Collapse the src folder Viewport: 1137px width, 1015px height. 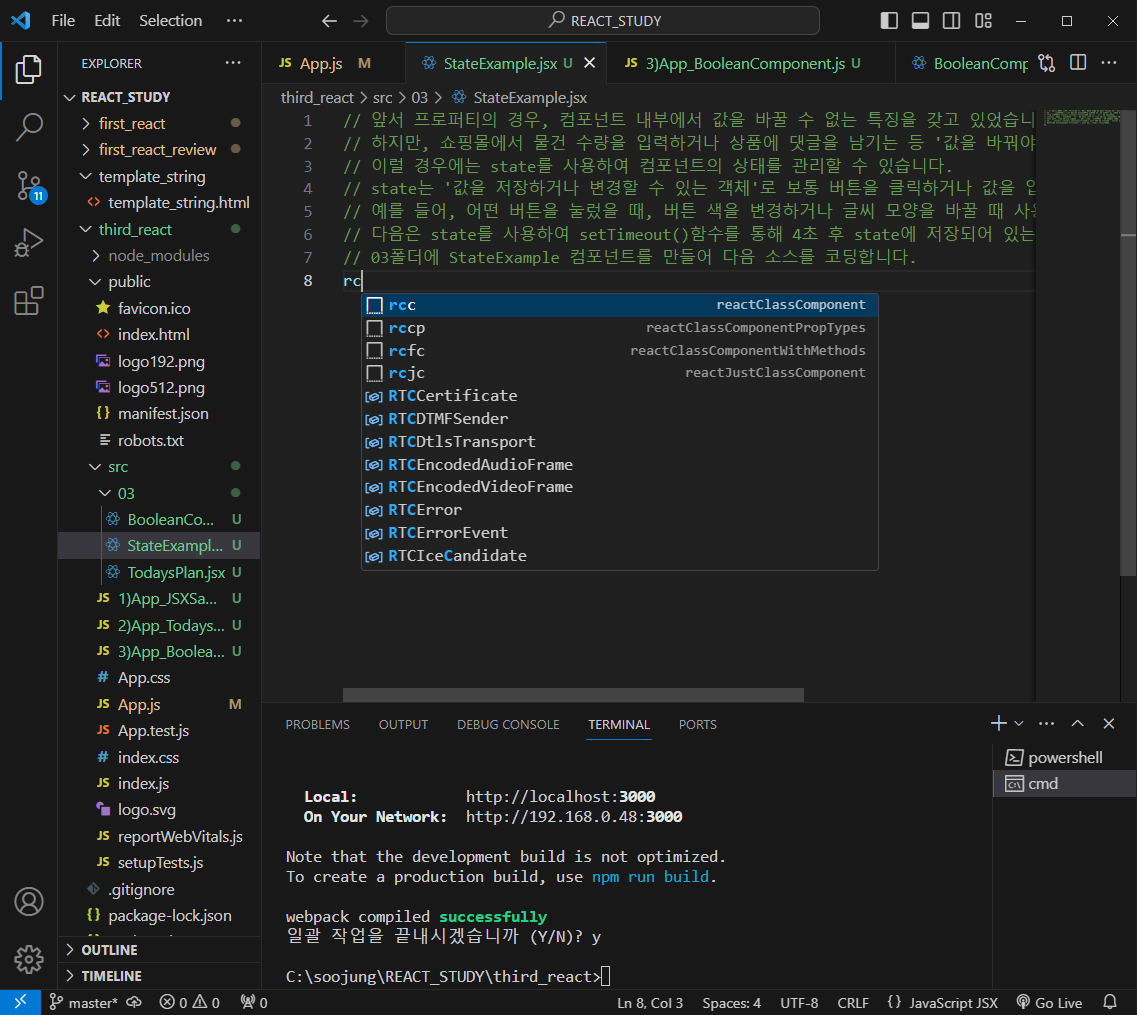pyautogui.click(x=96, y=467)
